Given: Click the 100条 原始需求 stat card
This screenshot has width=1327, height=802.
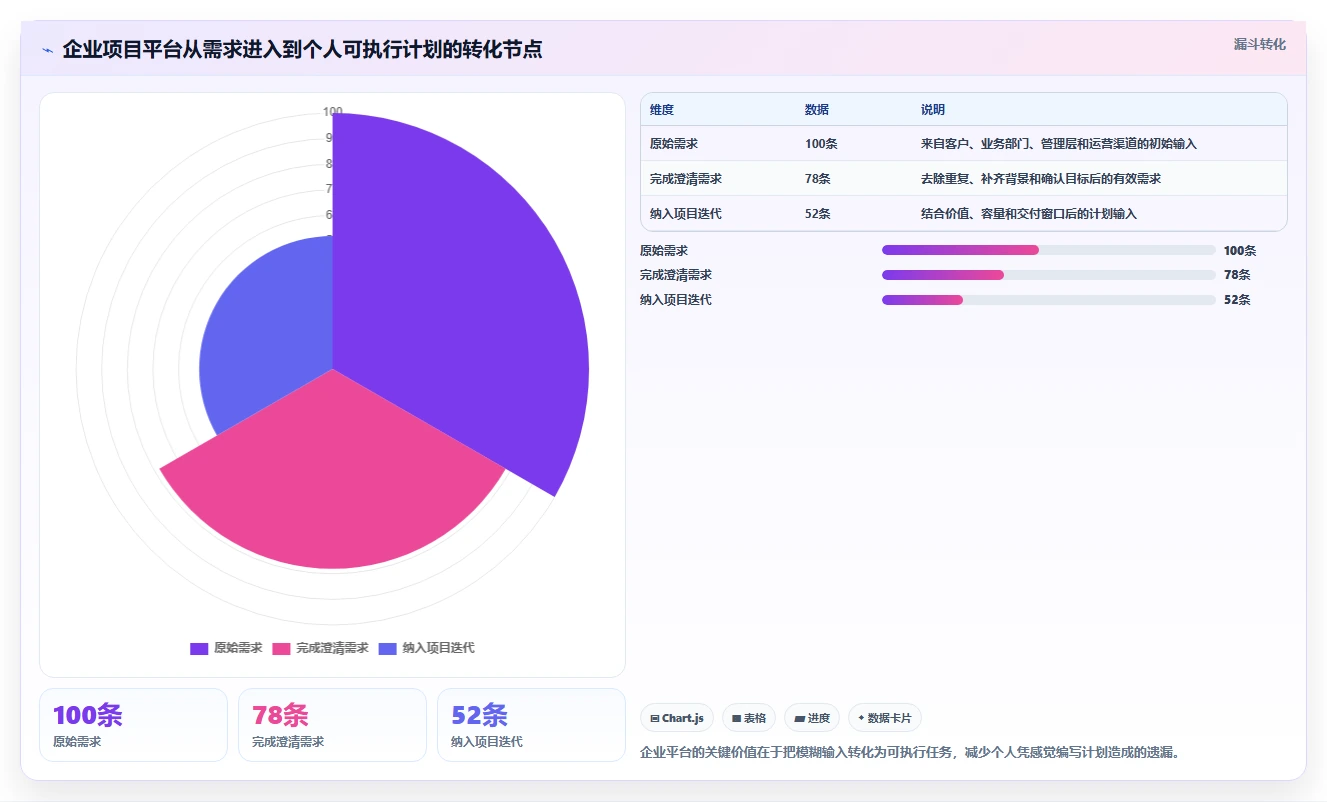Looking at the screenshot, I should tap(133, 725).
